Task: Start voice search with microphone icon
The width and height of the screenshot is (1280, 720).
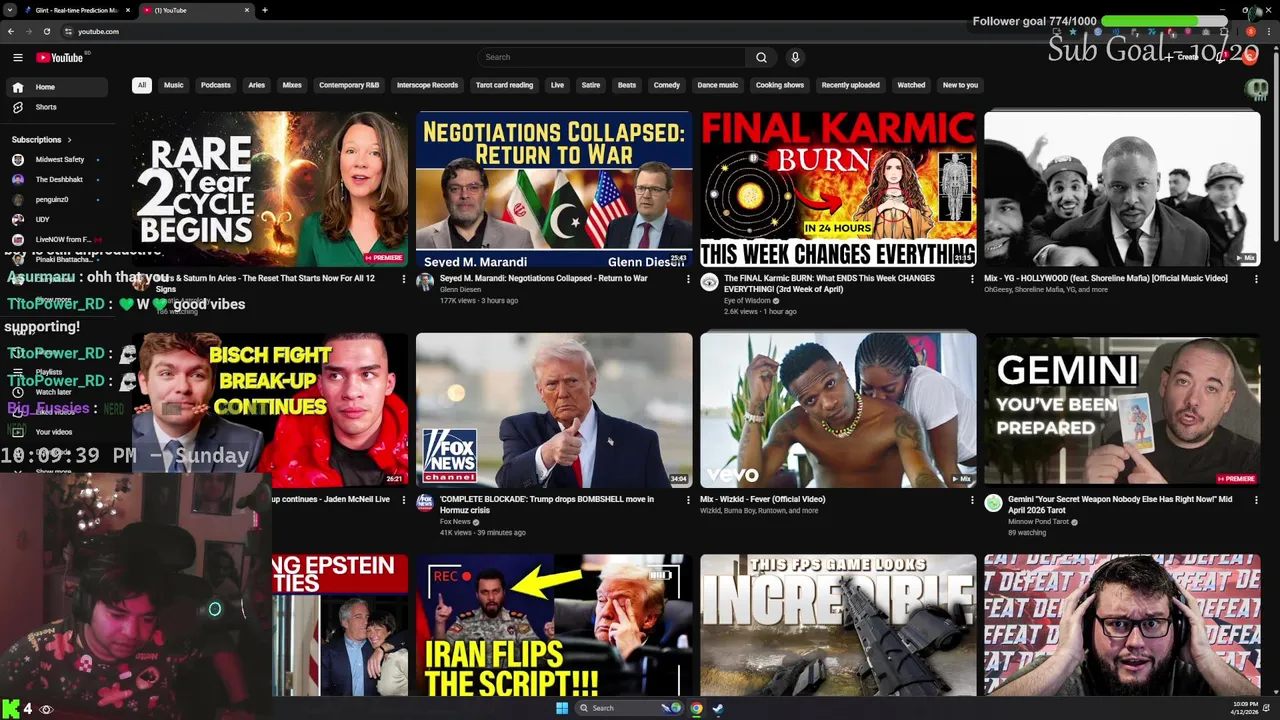Action: pyautogui.click(x=795, y=57)
